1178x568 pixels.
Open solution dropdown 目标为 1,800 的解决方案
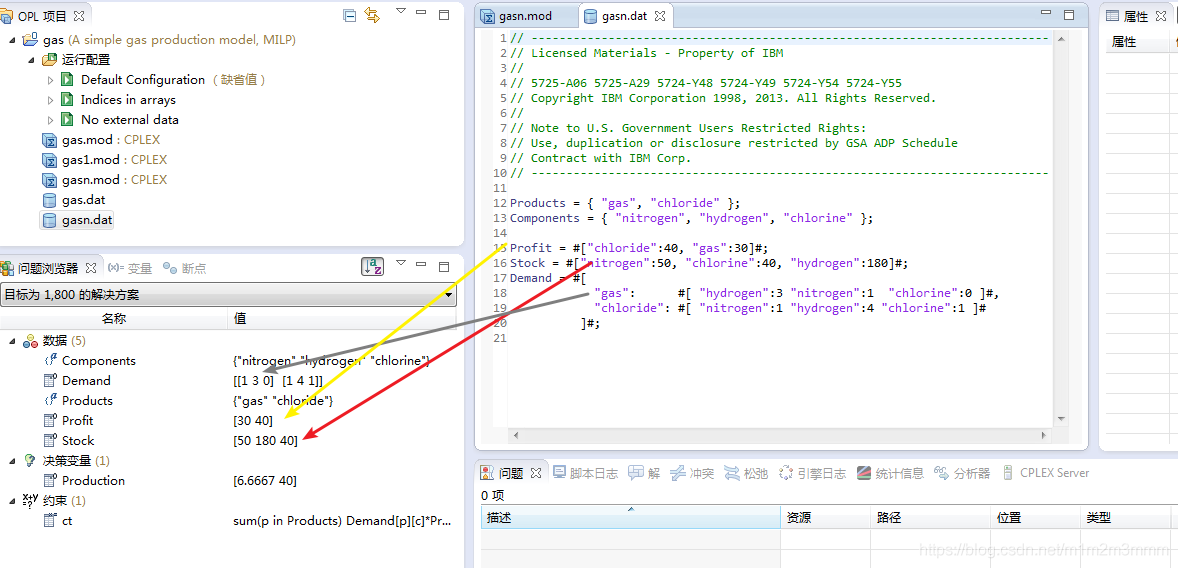pos(228,295)
